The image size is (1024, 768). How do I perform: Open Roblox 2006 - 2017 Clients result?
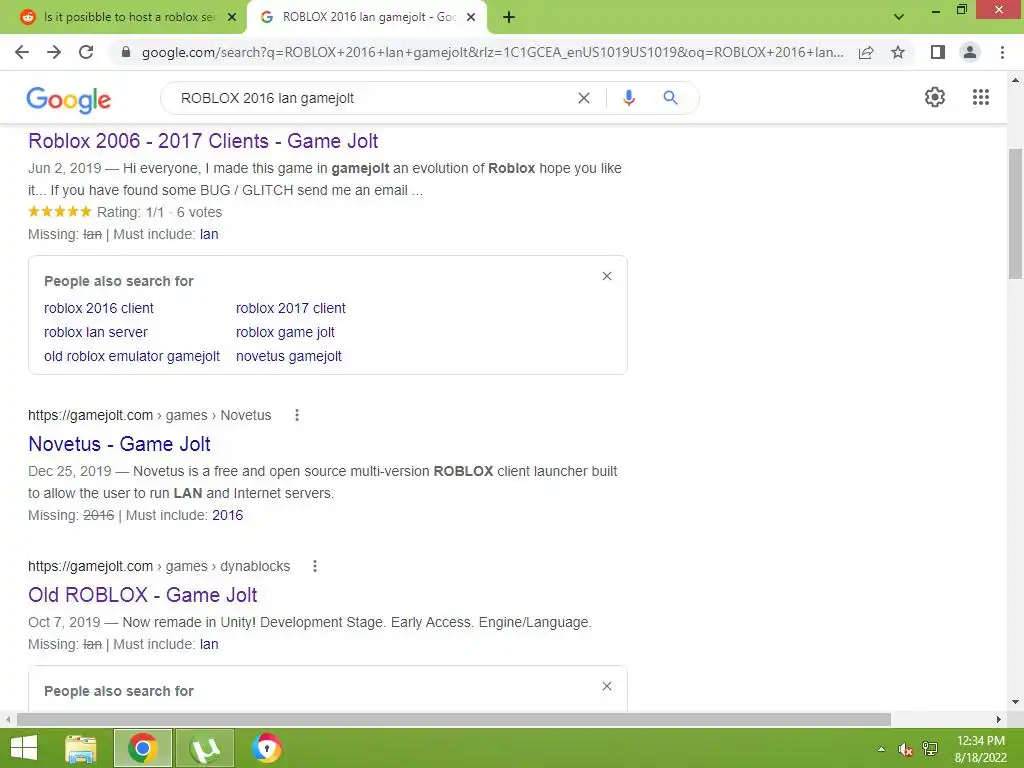[203, 141]
